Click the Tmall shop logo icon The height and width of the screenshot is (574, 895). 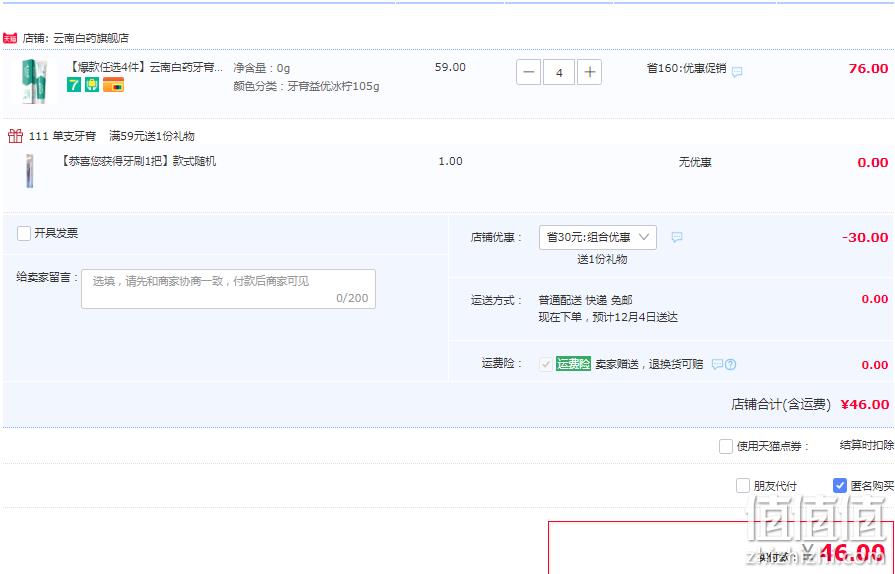10,38
